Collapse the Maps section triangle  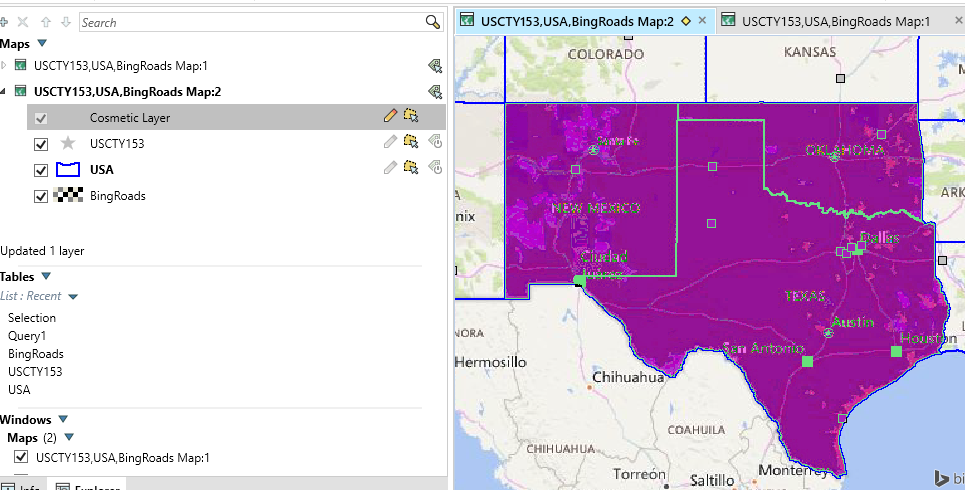(x=42, y=44)
